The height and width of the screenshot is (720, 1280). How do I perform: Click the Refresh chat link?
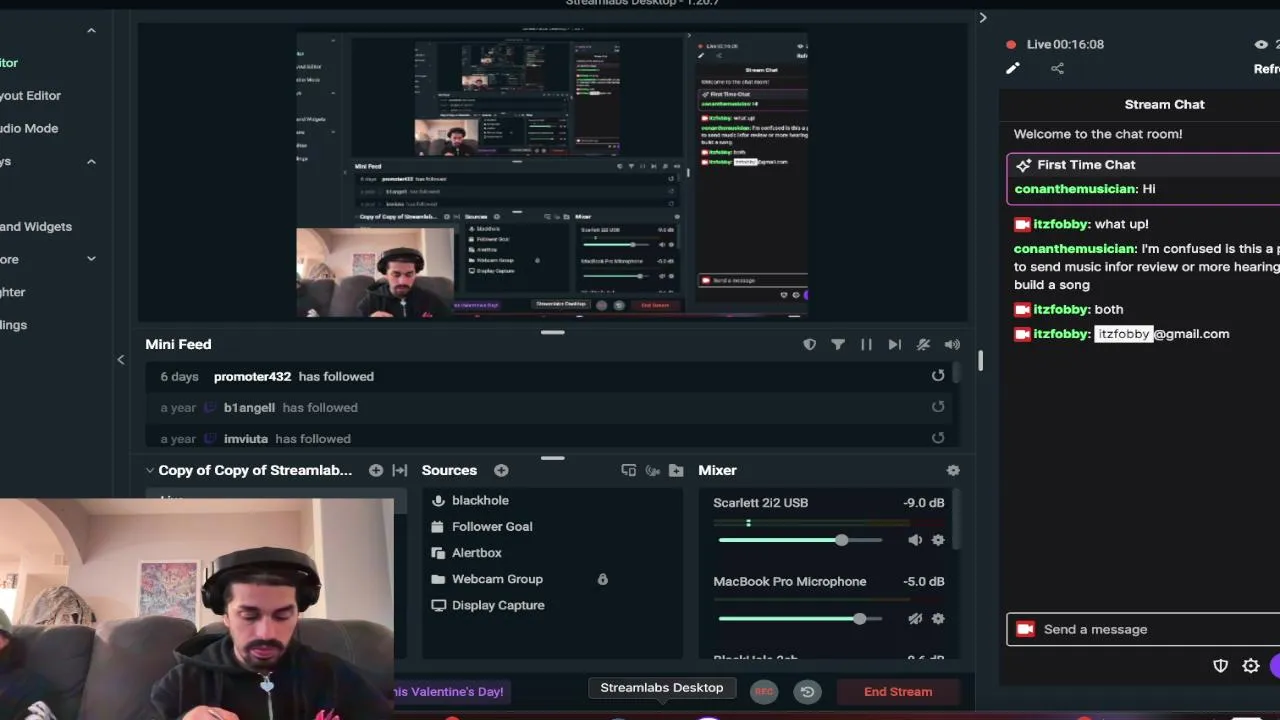click(1266, 69)
